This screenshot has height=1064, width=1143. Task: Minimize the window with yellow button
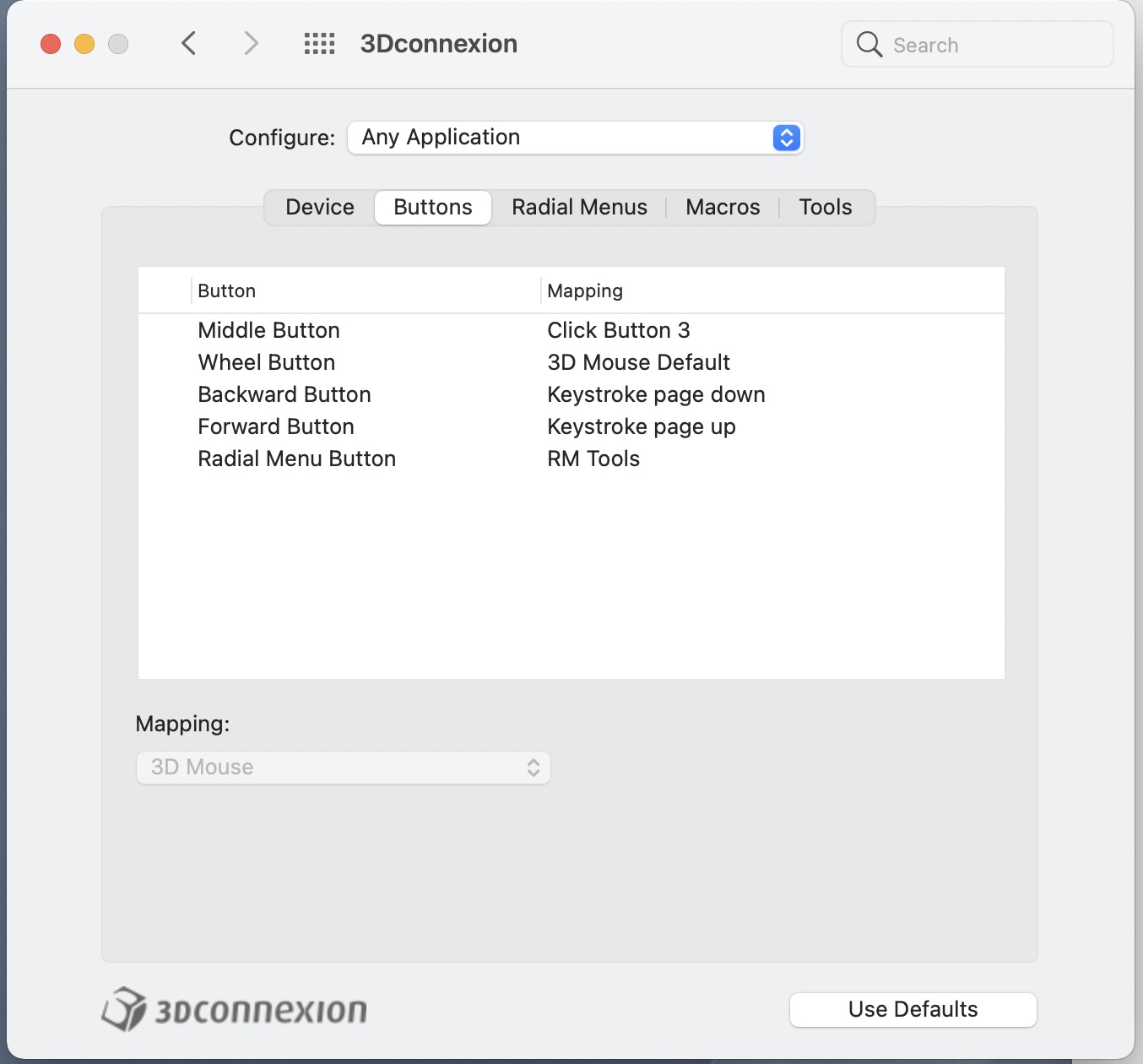pyautogui.click(x=84, y=44)
